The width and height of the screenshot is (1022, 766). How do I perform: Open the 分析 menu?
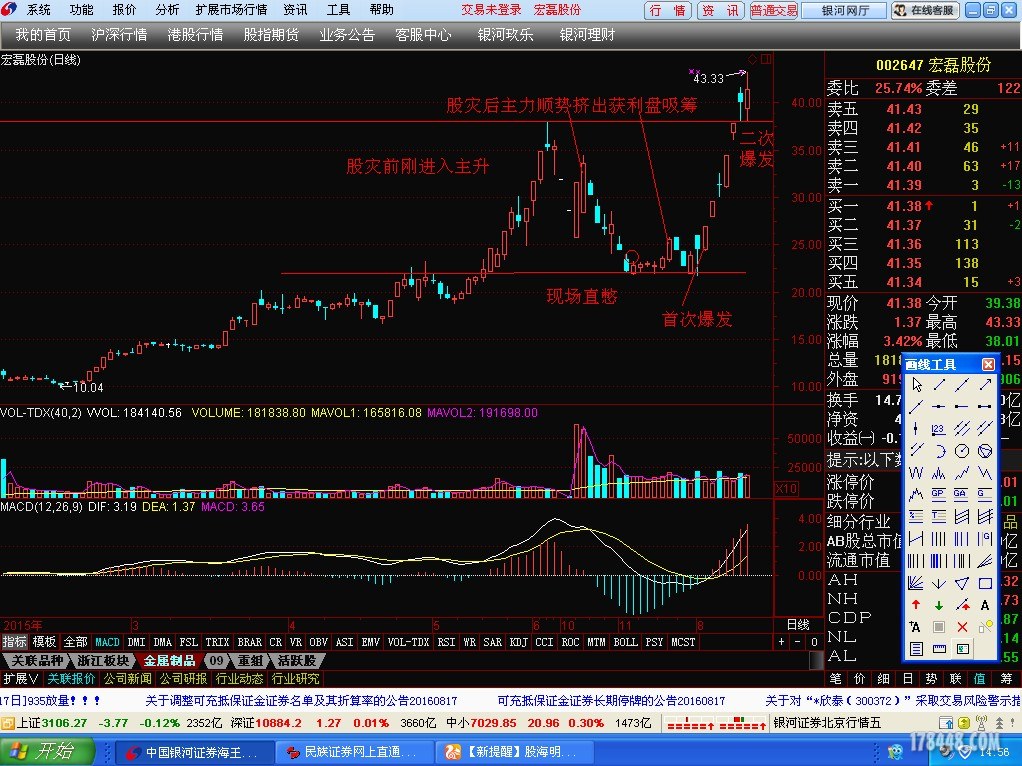[x=168, y=10]
